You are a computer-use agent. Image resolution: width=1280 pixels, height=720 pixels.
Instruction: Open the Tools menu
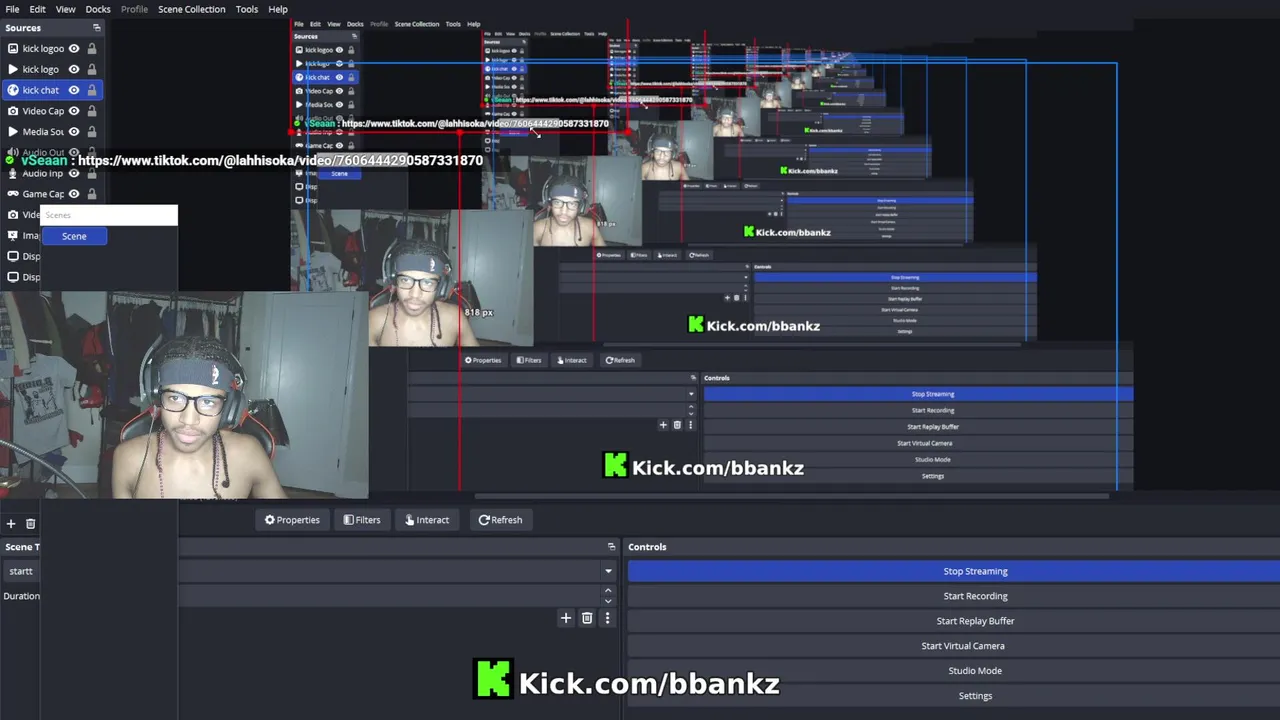[x=247, y=9]
